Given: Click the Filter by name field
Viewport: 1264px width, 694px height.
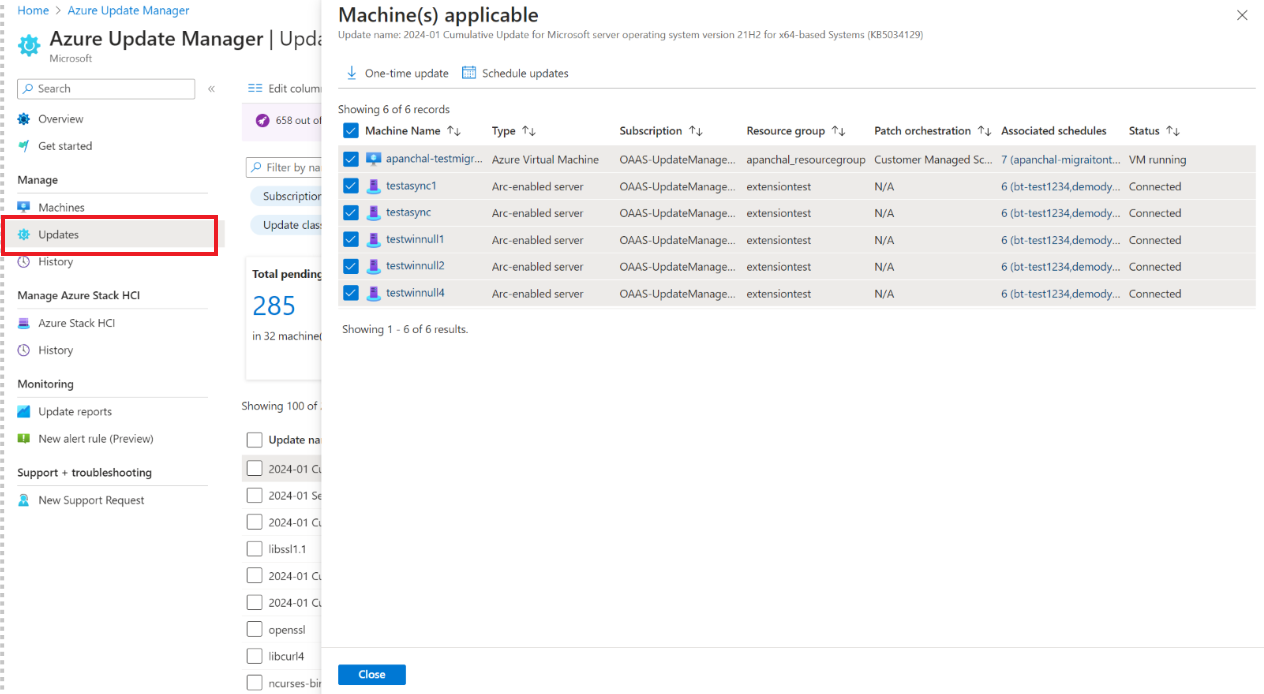Looking at the screenshot, I should [x=284, y=167].
